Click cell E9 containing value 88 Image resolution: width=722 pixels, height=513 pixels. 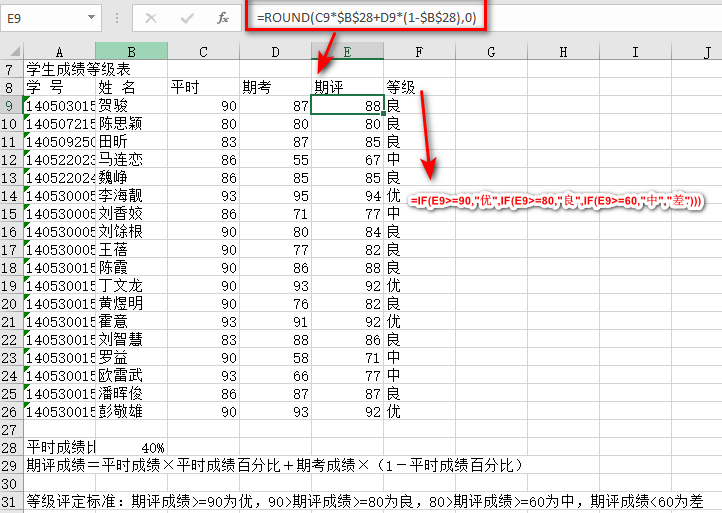pos(347,106)
